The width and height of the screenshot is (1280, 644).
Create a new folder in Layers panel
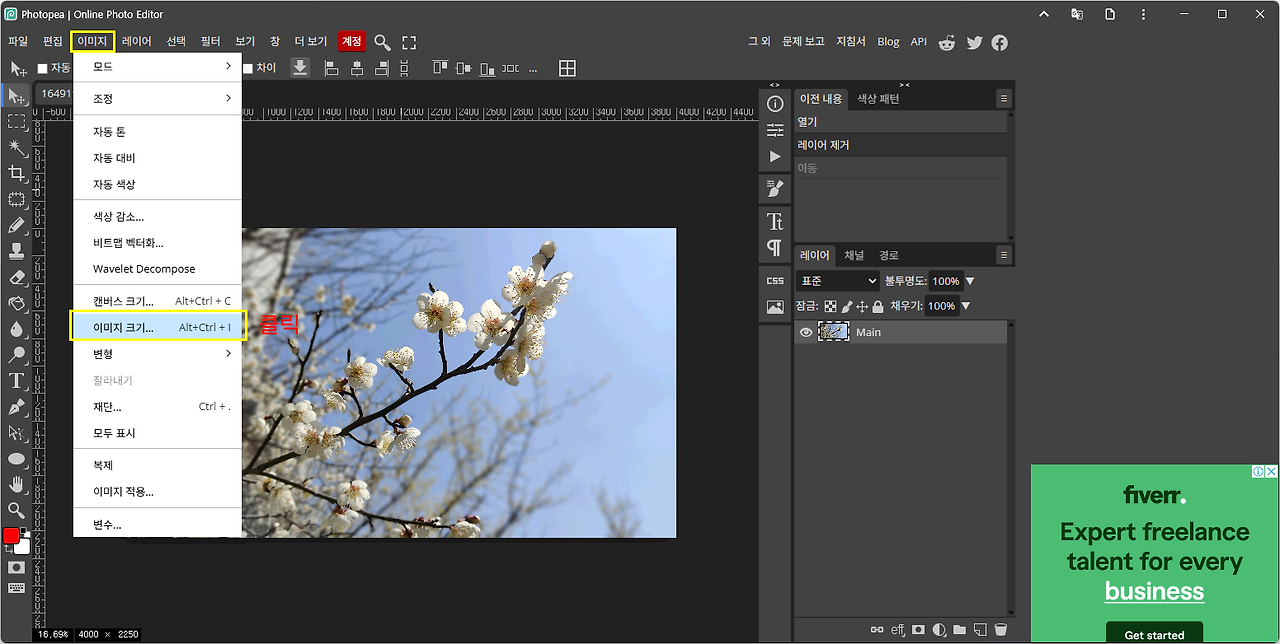click(959, 630)
